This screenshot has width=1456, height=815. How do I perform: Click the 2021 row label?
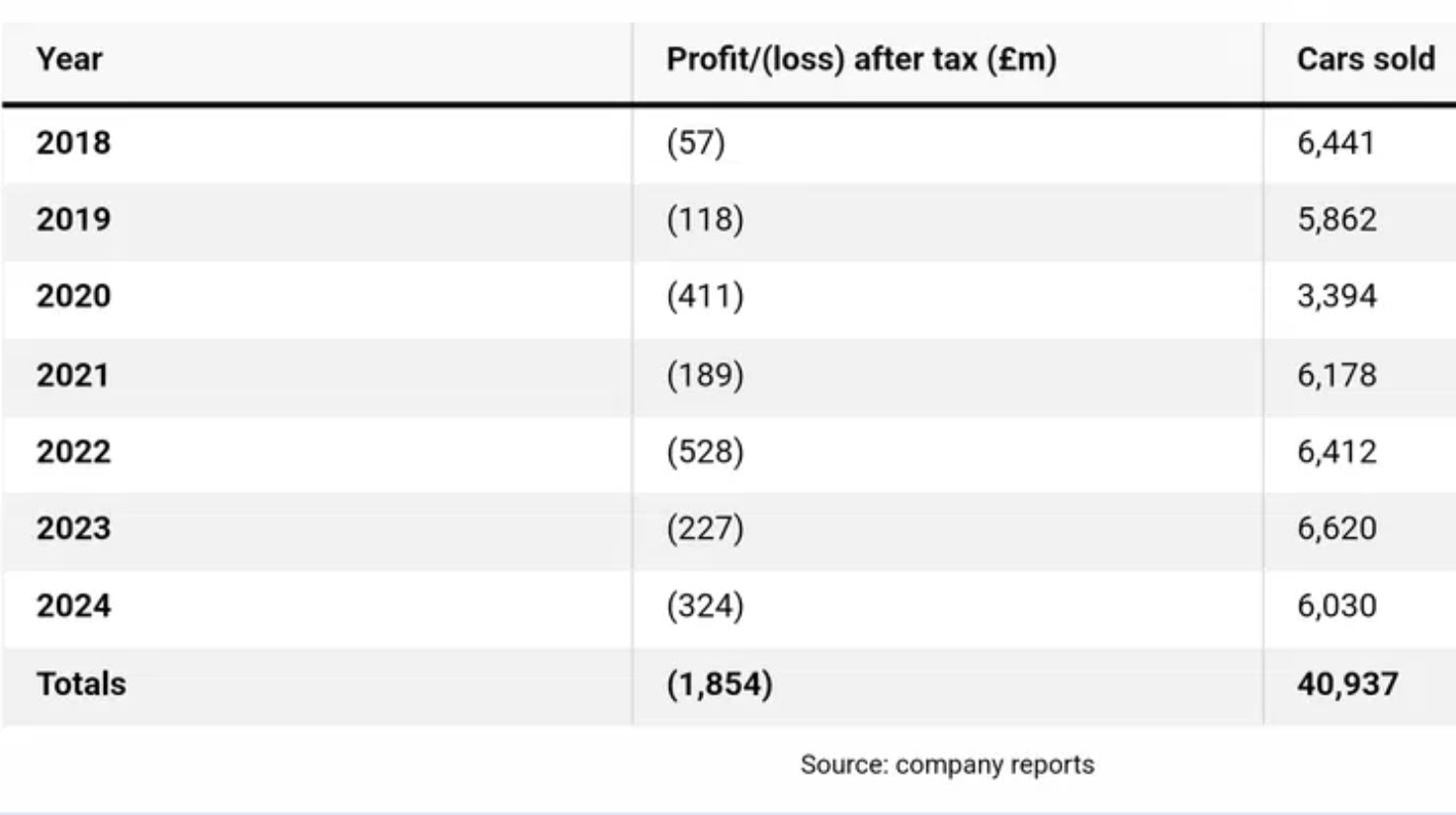click(x=73, y=374)
